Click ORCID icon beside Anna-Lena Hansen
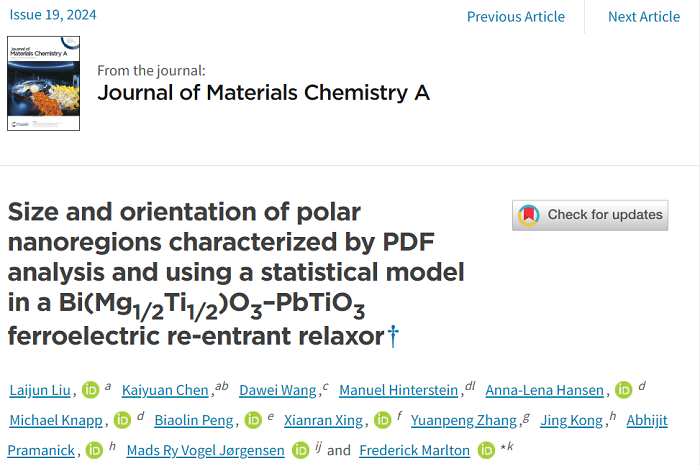The image size is (700, 466). point(623,390)
